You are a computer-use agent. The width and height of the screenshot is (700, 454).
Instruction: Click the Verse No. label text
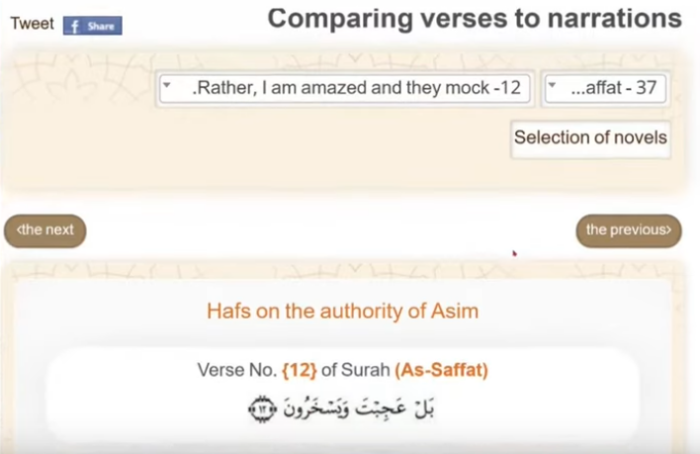click(x=238, y=370)
